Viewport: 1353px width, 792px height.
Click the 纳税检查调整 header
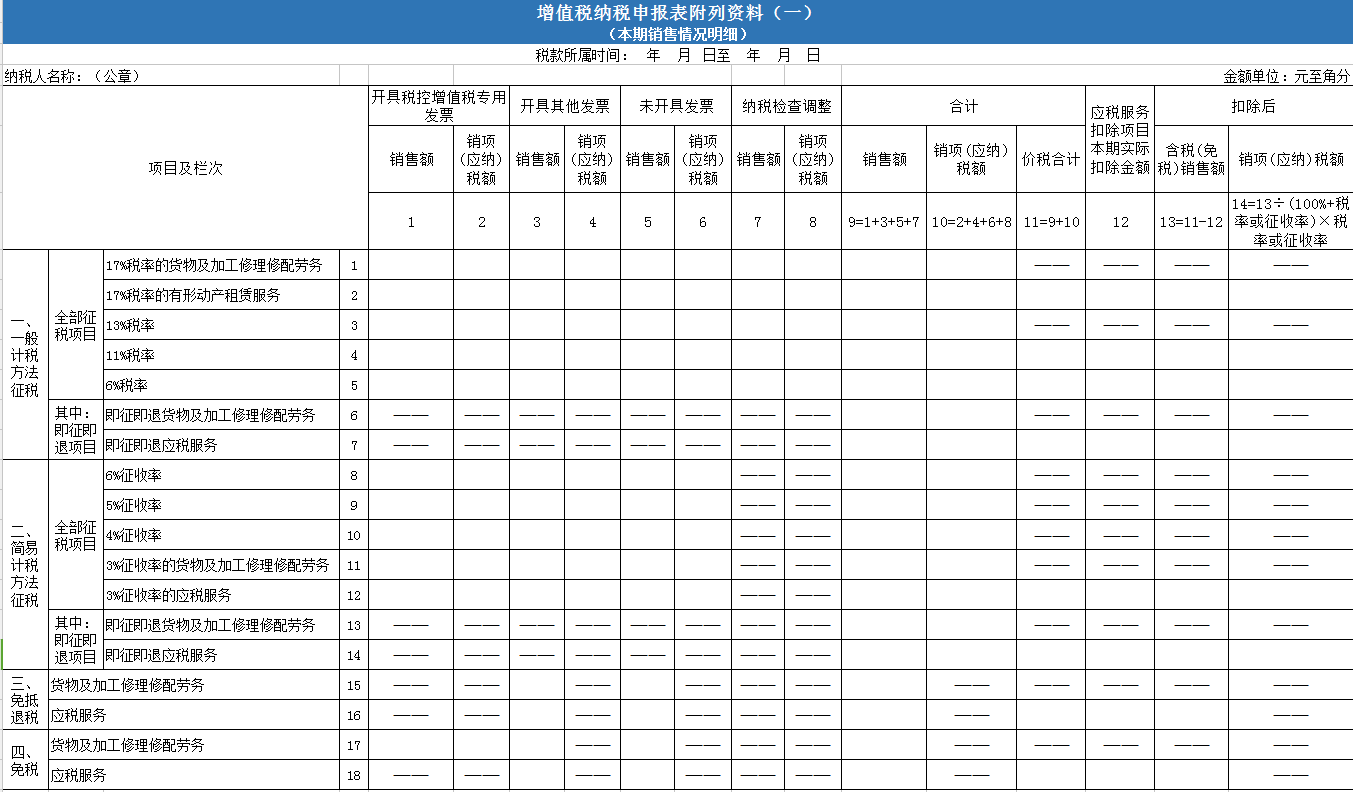(787, 106)
